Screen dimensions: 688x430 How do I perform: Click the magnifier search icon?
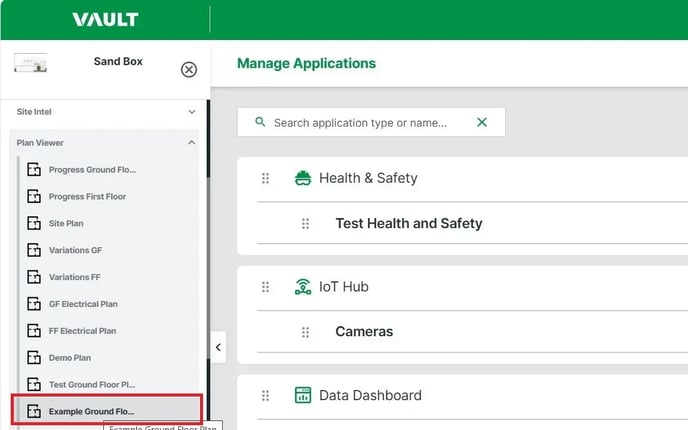point(260,122)
